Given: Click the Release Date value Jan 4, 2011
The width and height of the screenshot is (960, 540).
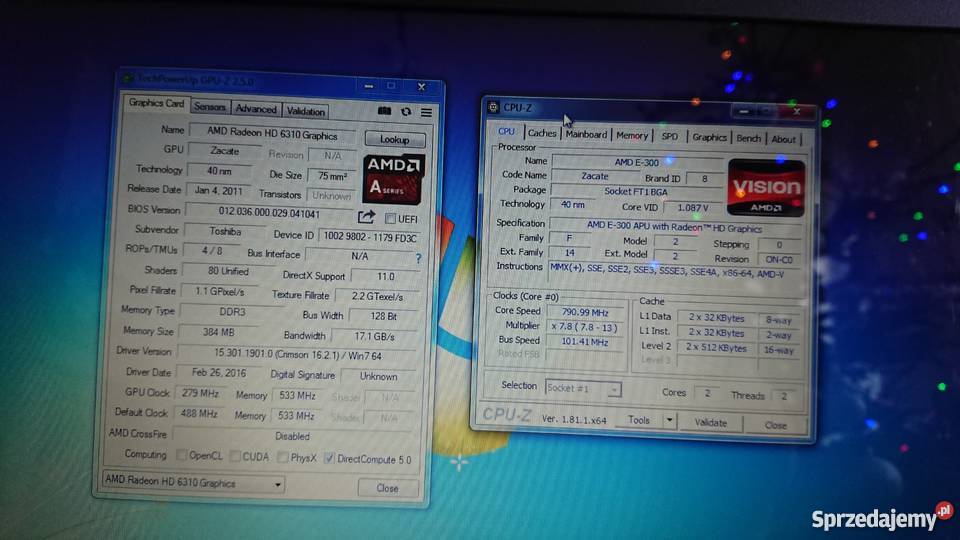Looking at the screenshot, I should coord(219,190).
